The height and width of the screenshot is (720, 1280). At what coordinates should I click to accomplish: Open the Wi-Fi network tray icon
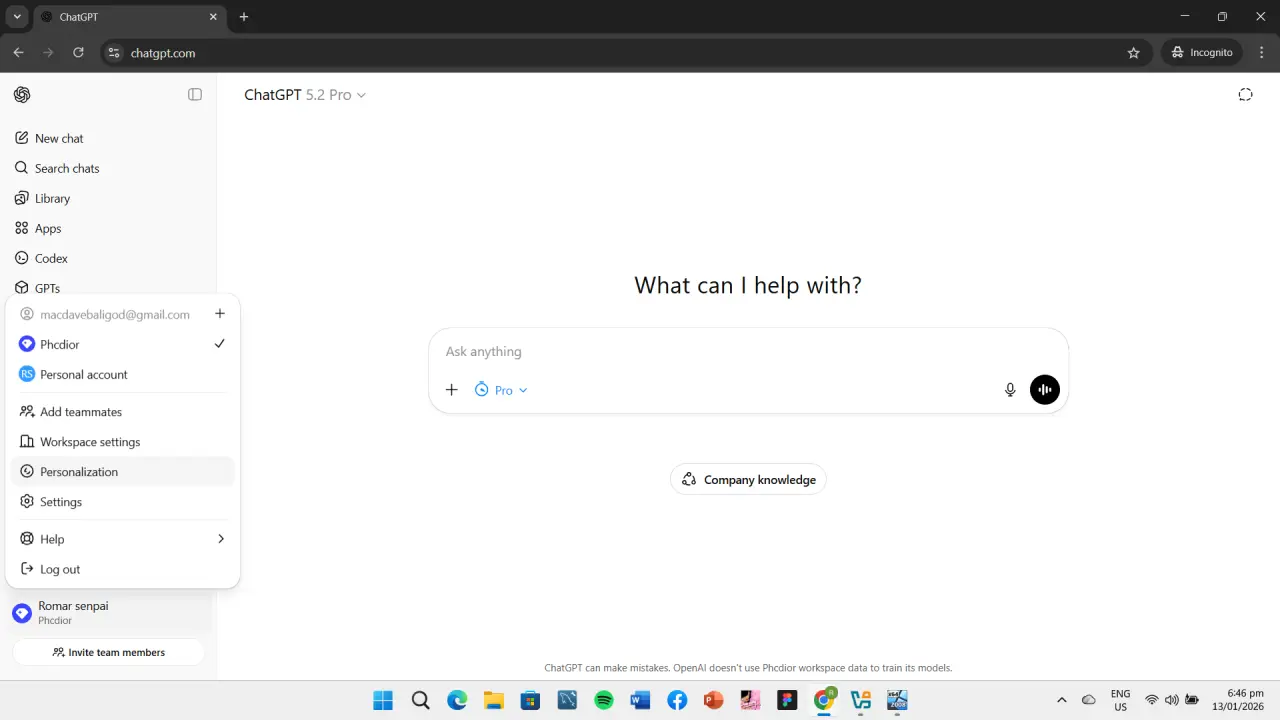click(1152, 700)
